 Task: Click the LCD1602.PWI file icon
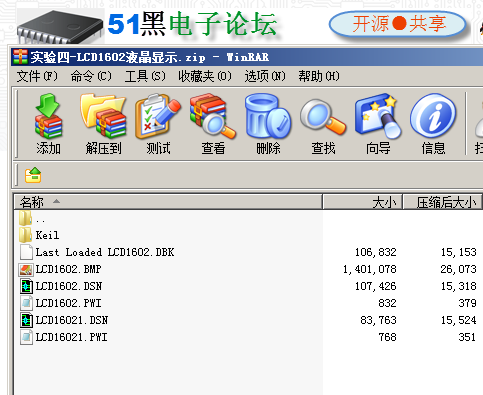coord(26,303)
